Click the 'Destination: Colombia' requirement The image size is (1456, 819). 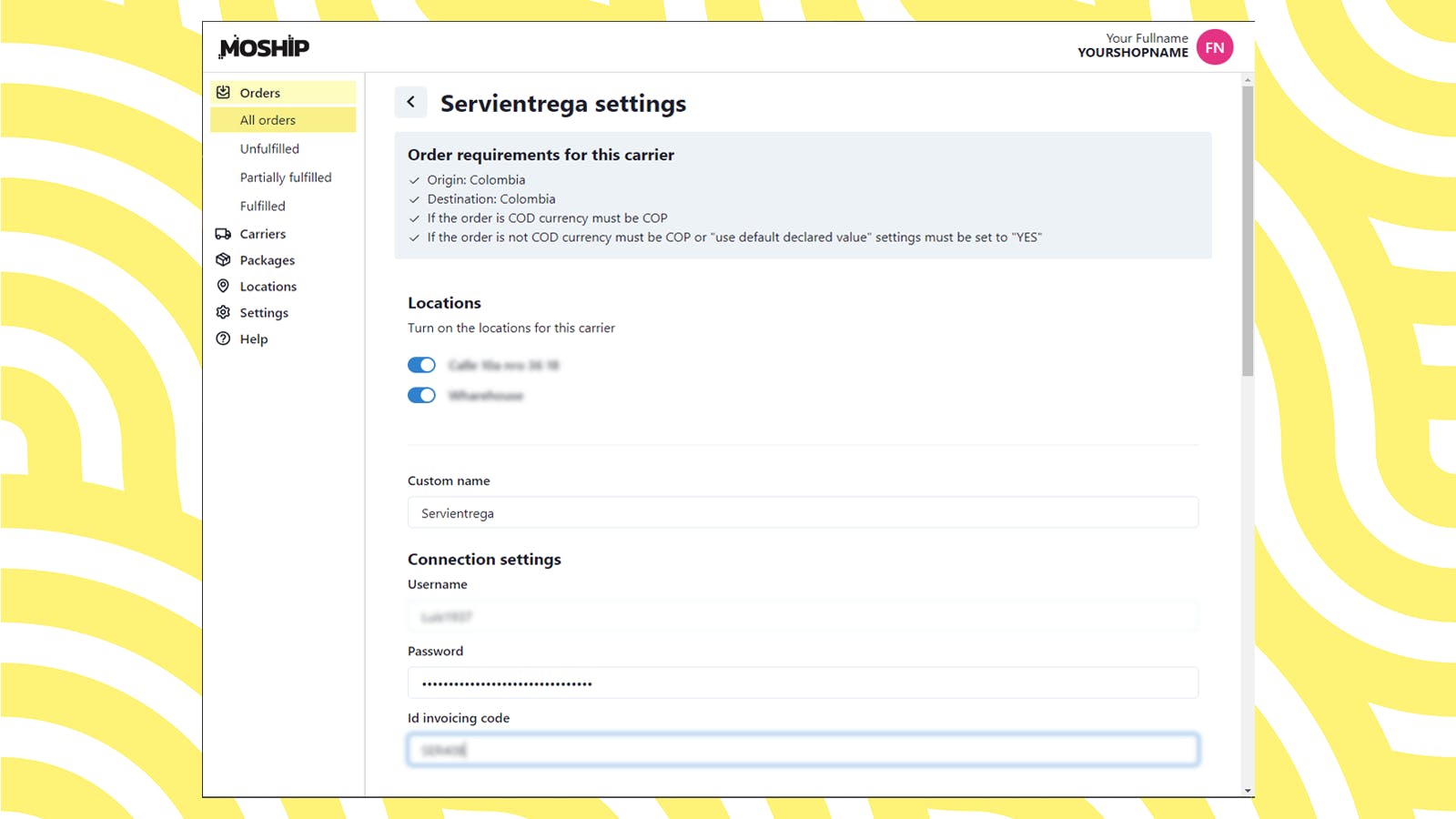click(491, 198)
